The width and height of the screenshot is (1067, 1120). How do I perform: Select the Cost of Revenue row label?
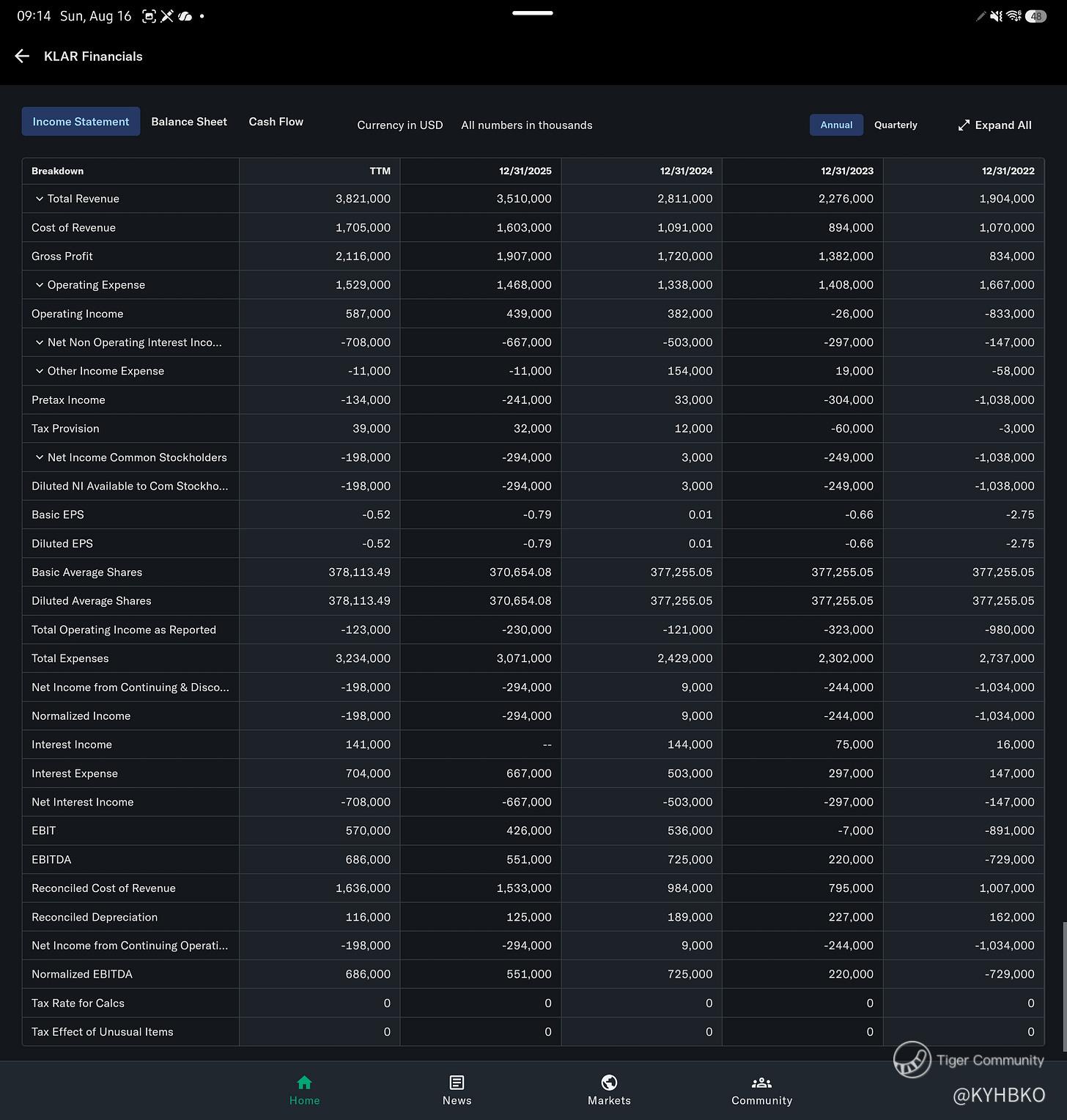pyautogui.click(x=73, y=227)
